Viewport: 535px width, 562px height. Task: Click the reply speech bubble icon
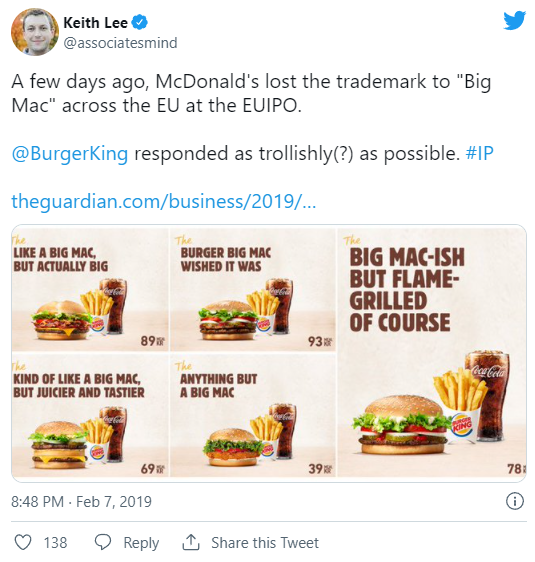tap(103, 542)
